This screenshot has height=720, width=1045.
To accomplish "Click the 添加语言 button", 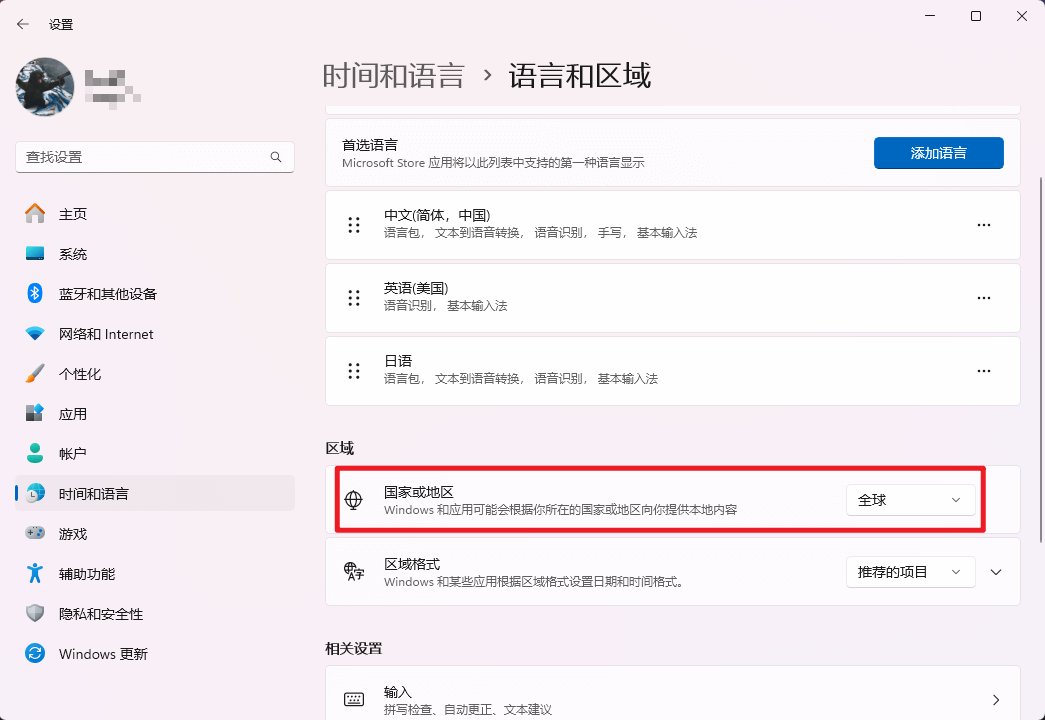I will [938, 152].
